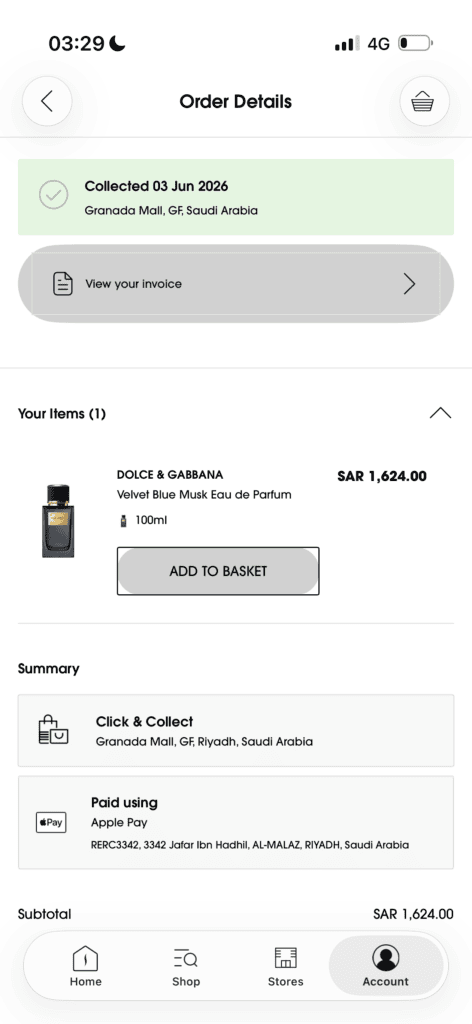Tap the Click & Collect bag icon
472x1024 pixels.
click(53, 729)
